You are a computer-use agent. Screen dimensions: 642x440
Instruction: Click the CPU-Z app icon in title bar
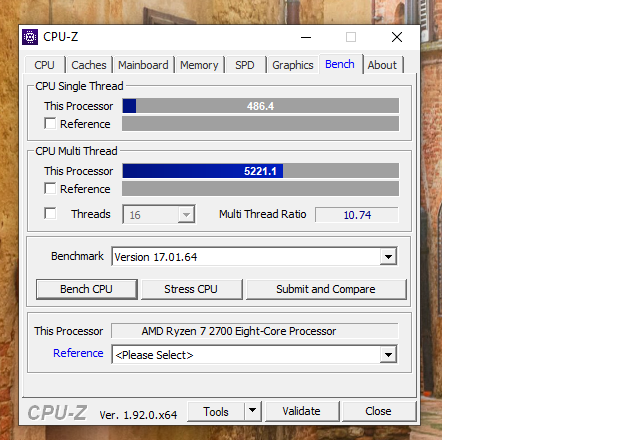pyautogui.click(x=30, y=37)
